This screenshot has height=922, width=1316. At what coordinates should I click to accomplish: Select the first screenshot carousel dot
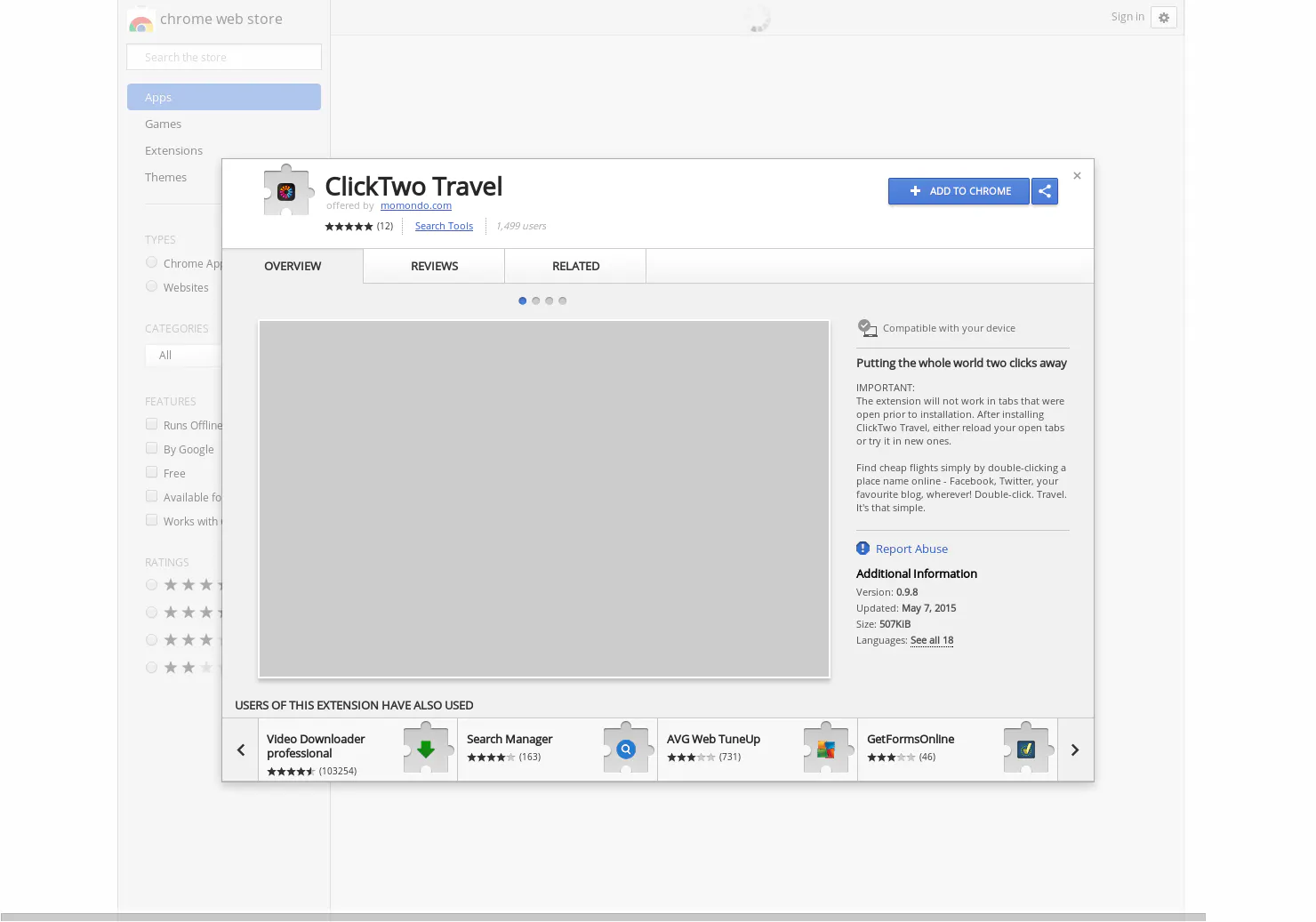click(522, 301)
